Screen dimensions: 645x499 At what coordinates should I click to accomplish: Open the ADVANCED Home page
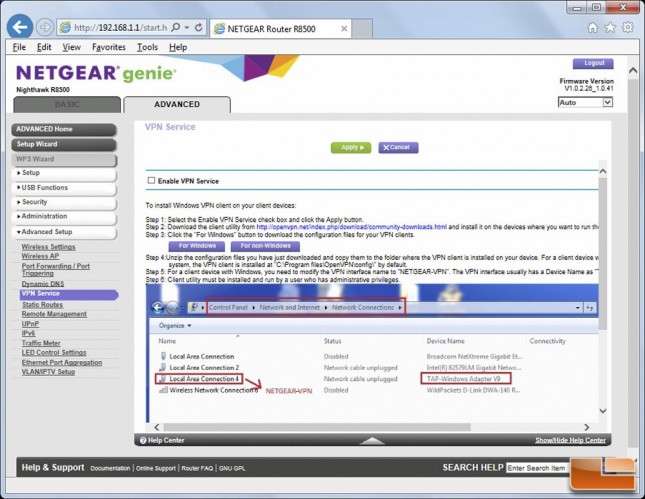pyautogui.click(x=64, y=130)
